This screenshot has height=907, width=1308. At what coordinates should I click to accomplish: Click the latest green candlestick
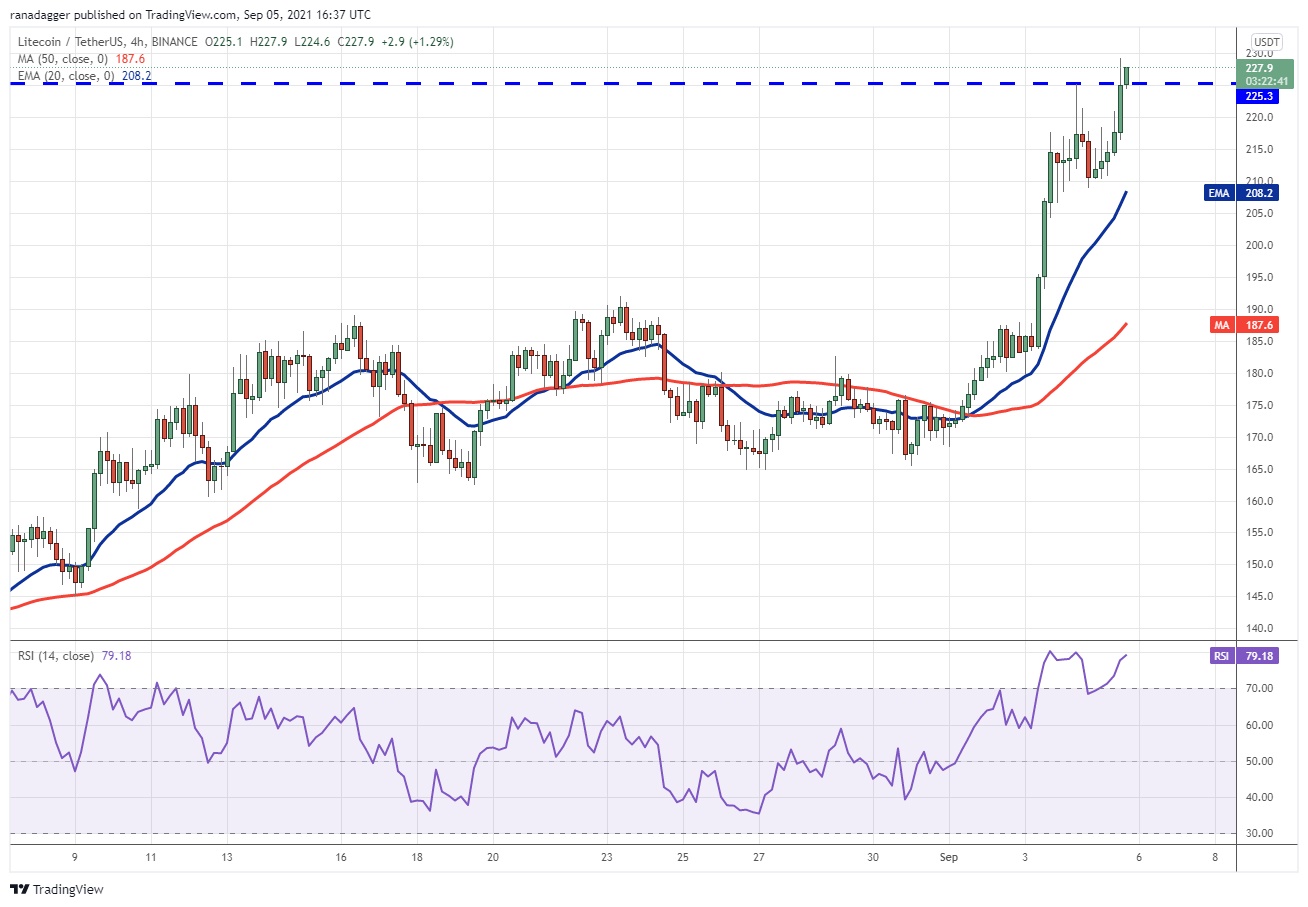1127,75
